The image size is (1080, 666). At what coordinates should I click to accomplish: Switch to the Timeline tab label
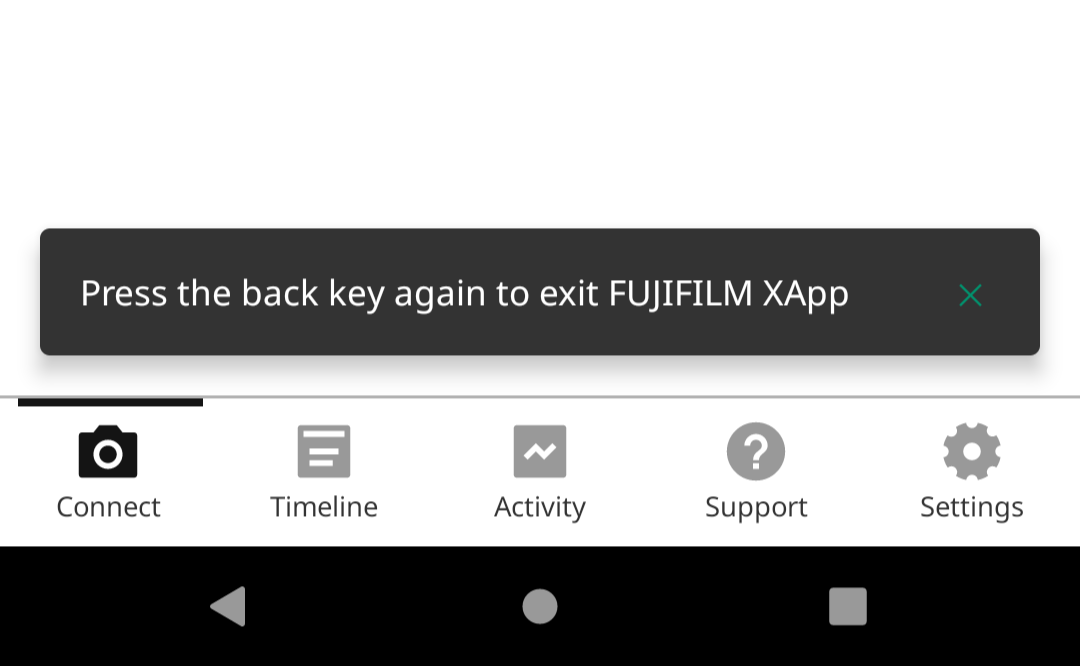click(x=324, y=507)
